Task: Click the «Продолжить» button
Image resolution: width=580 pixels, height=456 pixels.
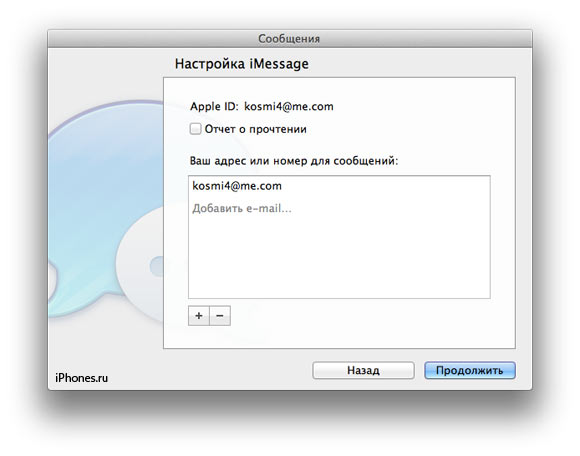Action: 470,370
